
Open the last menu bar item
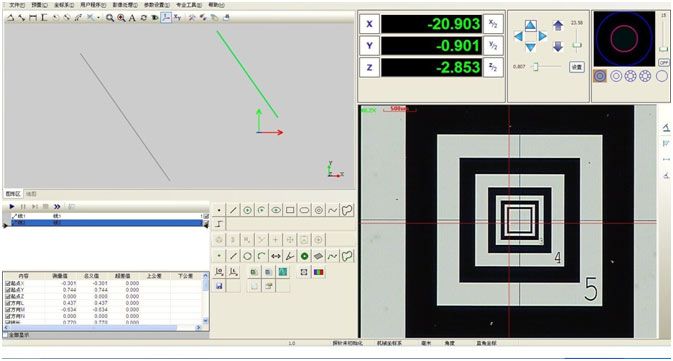(x=216, y=5)
